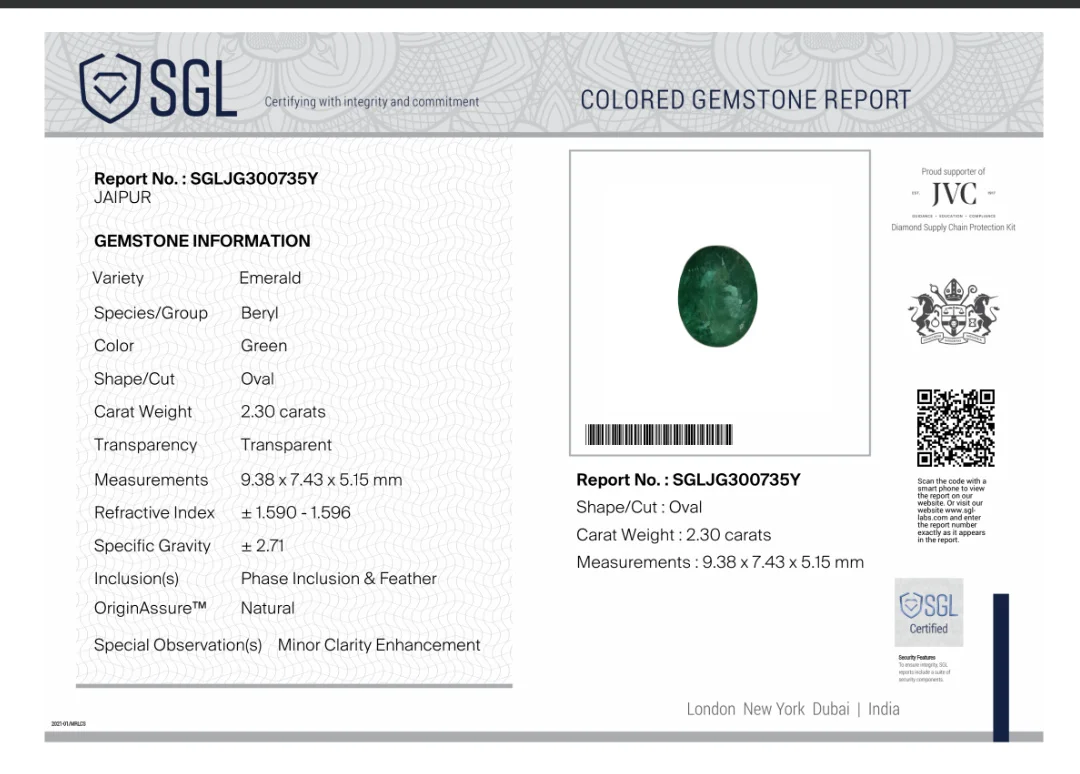The width and height of the screenshot is (1080, 774).
Task: Click the barcode below the gemstone
Action: click(x=658, y=435)
